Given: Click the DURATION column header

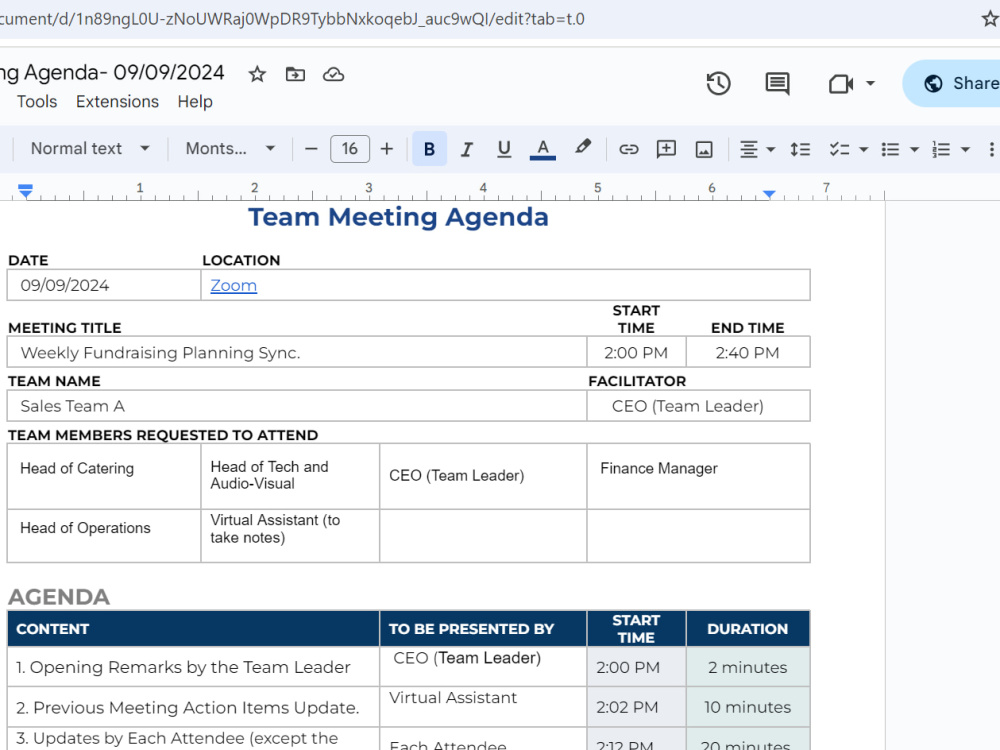Looking at the screenshot, I should (747, 629).
